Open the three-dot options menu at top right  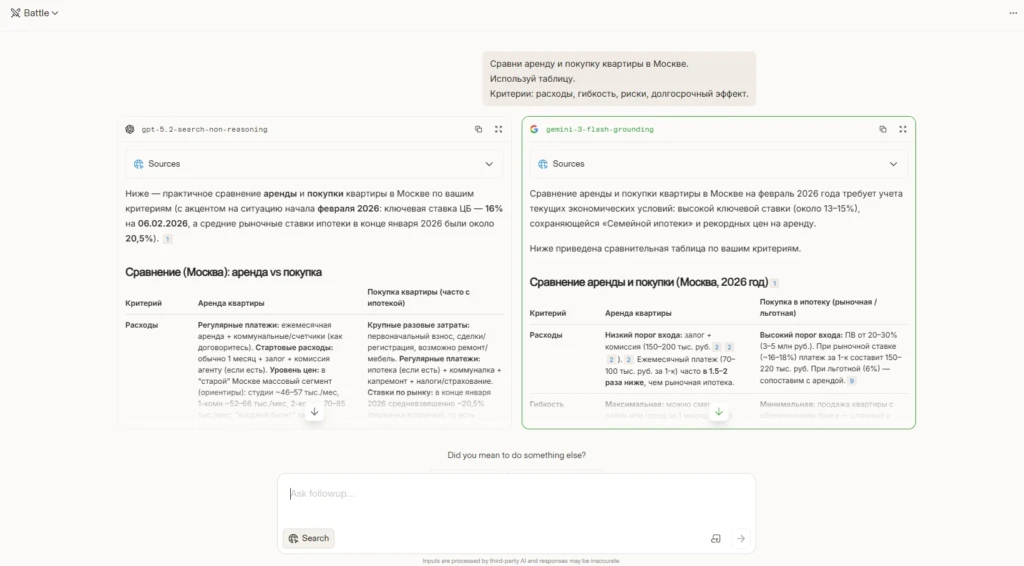click(x=1013, y=13)
